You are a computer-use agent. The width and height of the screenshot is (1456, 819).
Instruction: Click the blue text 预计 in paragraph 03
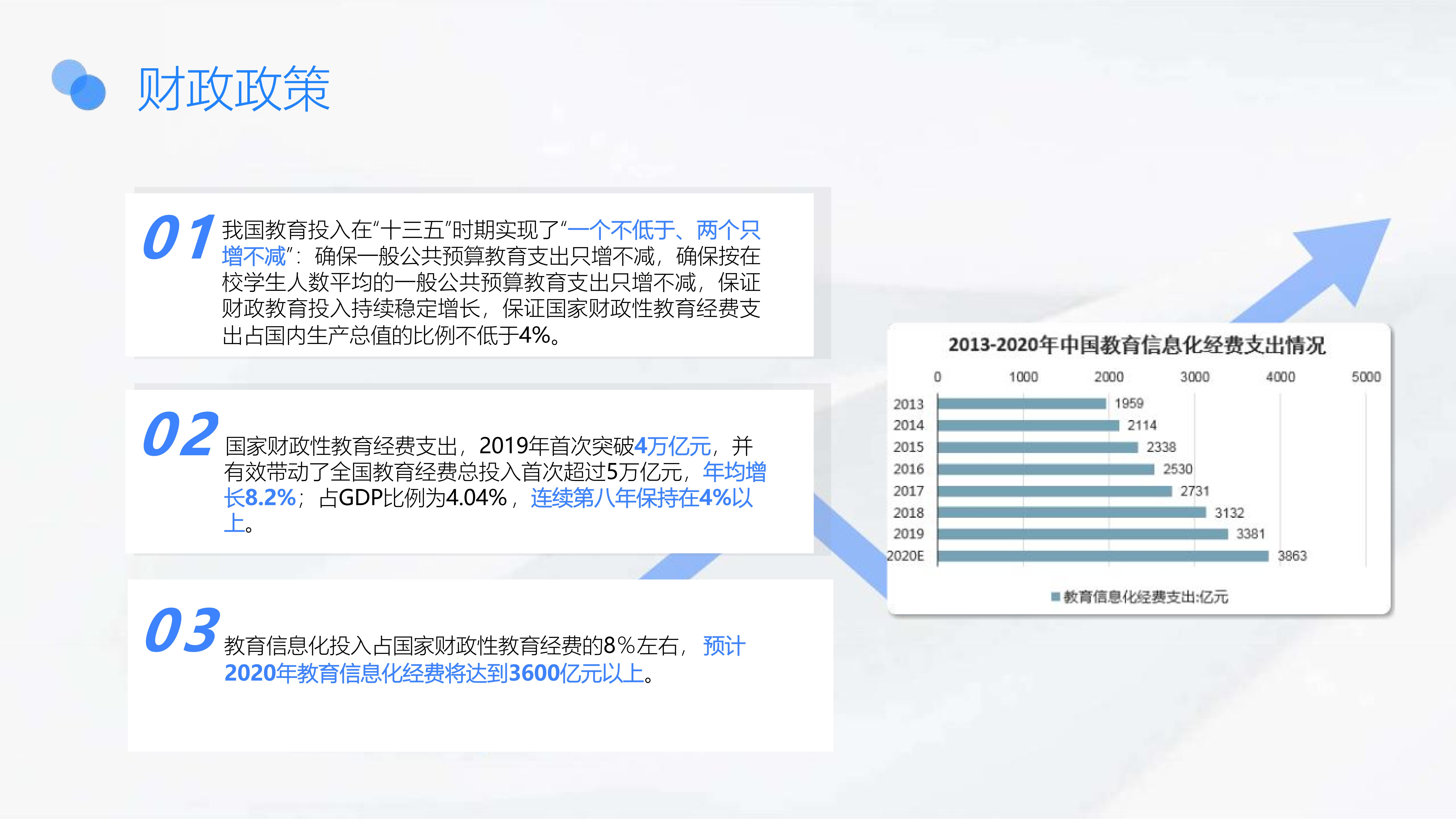click(724, 646)
